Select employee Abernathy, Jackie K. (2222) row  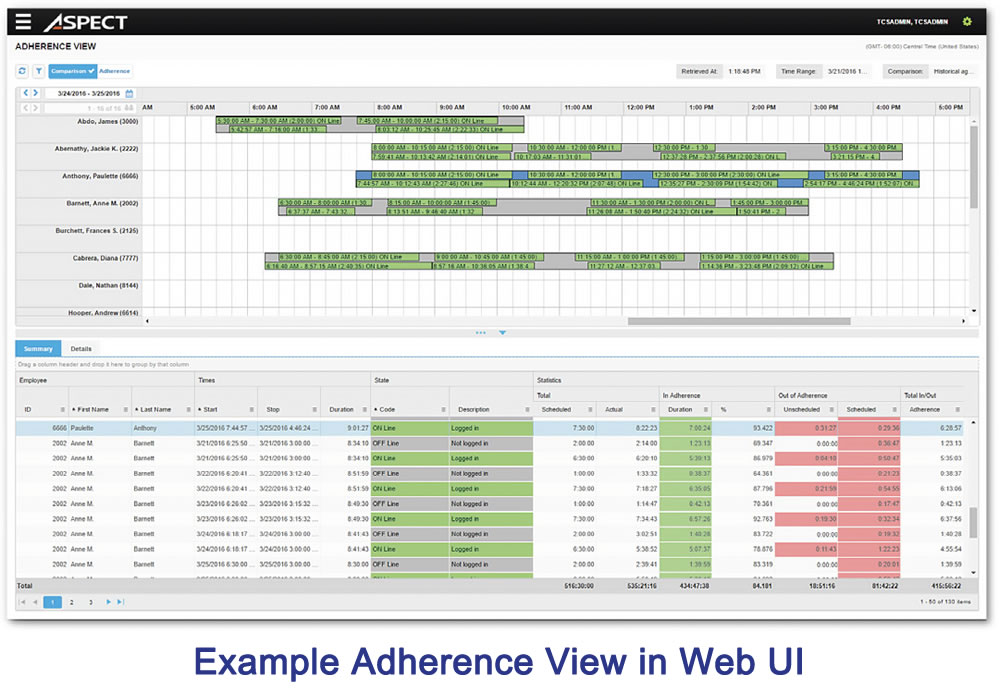pos(96,149)
